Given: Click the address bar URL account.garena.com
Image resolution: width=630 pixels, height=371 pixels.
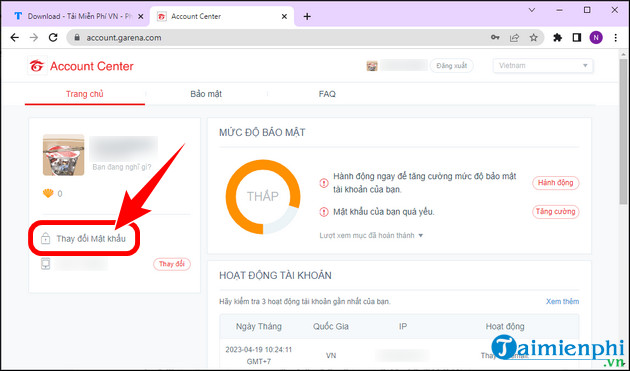Looking at the screenshot, I should 124,38.
